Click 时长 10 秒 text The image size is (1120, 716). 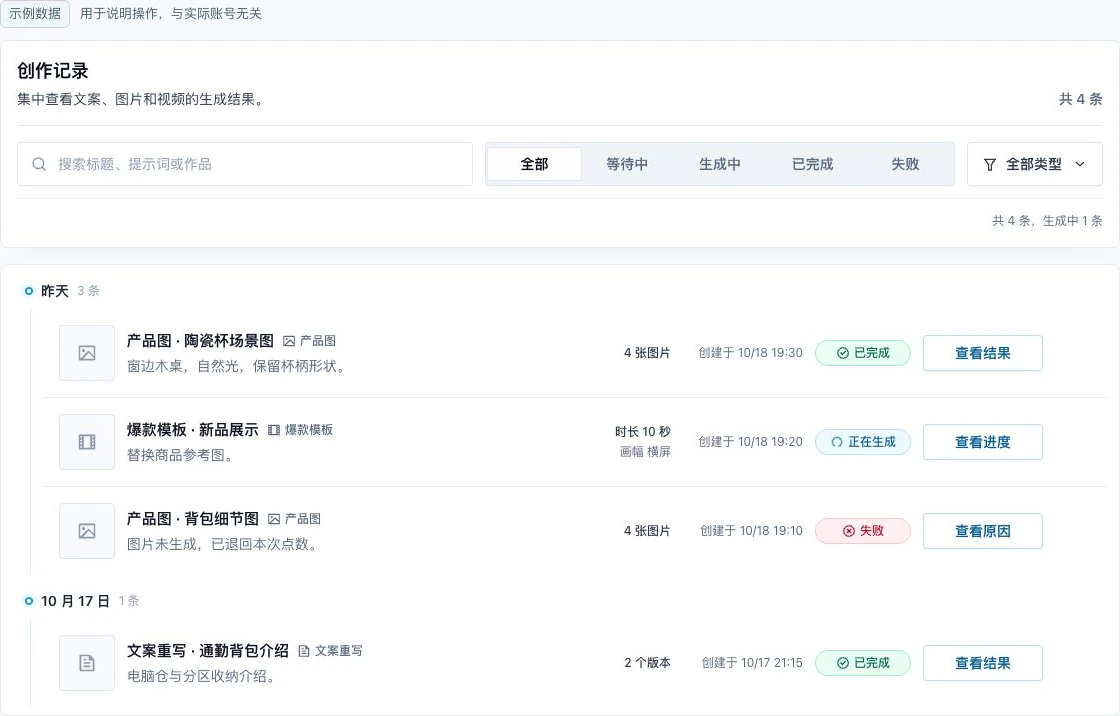(x=643, y=432)
